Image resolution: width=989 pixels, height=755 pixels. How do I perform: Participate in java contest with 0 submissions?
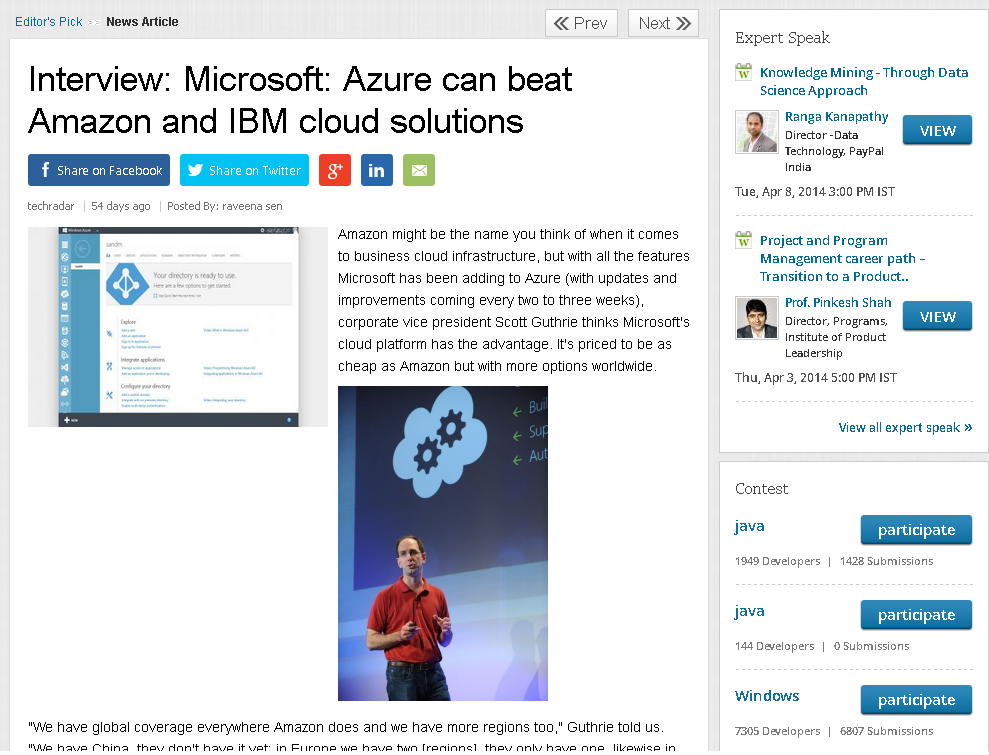[x=916, y=615]
